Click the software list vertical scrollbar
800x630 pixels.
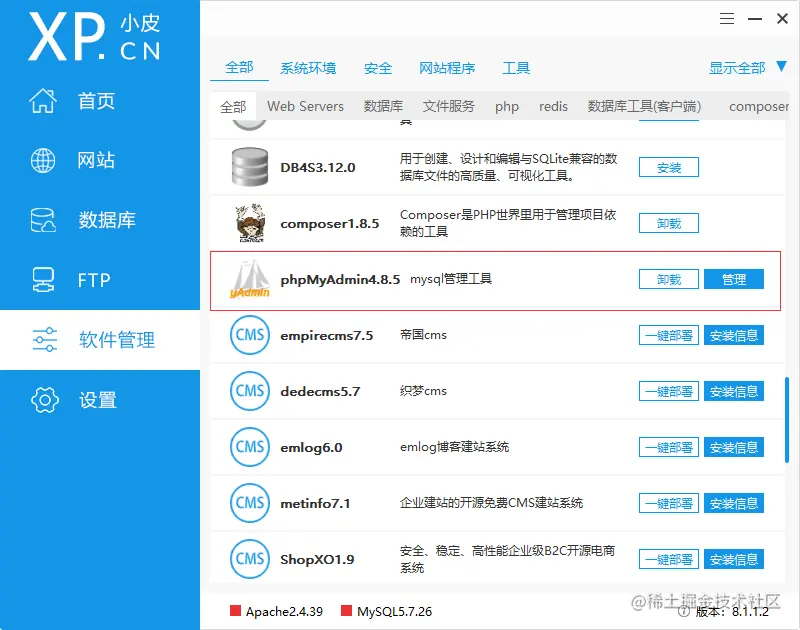[x=787, y=420]
